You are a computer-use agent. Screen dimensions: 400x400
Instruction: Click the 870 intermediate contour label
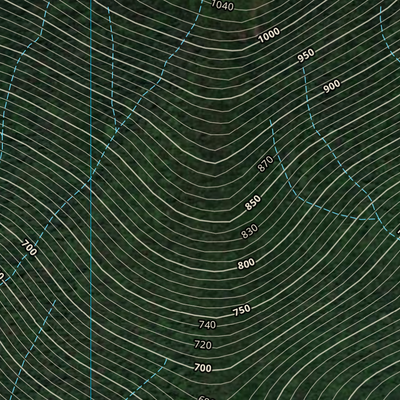pyautogui.click(x=266, y=164)
